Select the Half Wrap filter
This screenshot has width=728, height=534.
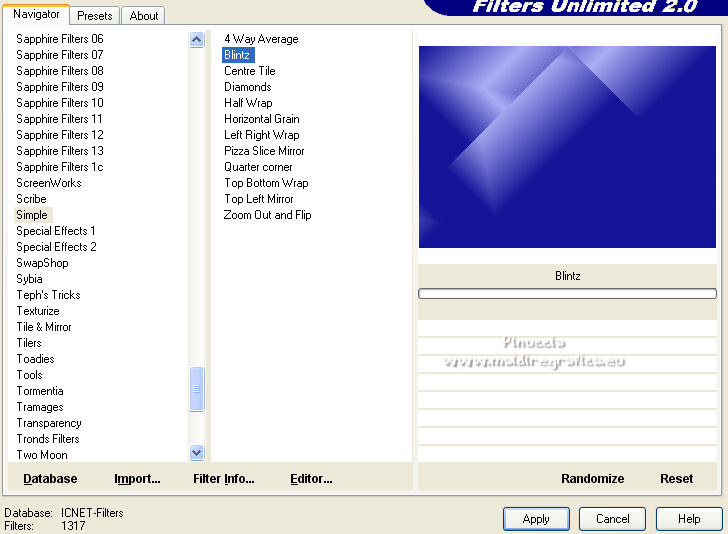pos(248,103)
